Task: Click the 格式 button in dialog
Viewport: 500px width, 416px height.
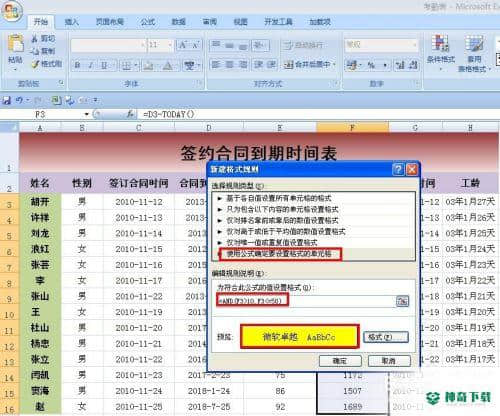Action: [386, 337]
